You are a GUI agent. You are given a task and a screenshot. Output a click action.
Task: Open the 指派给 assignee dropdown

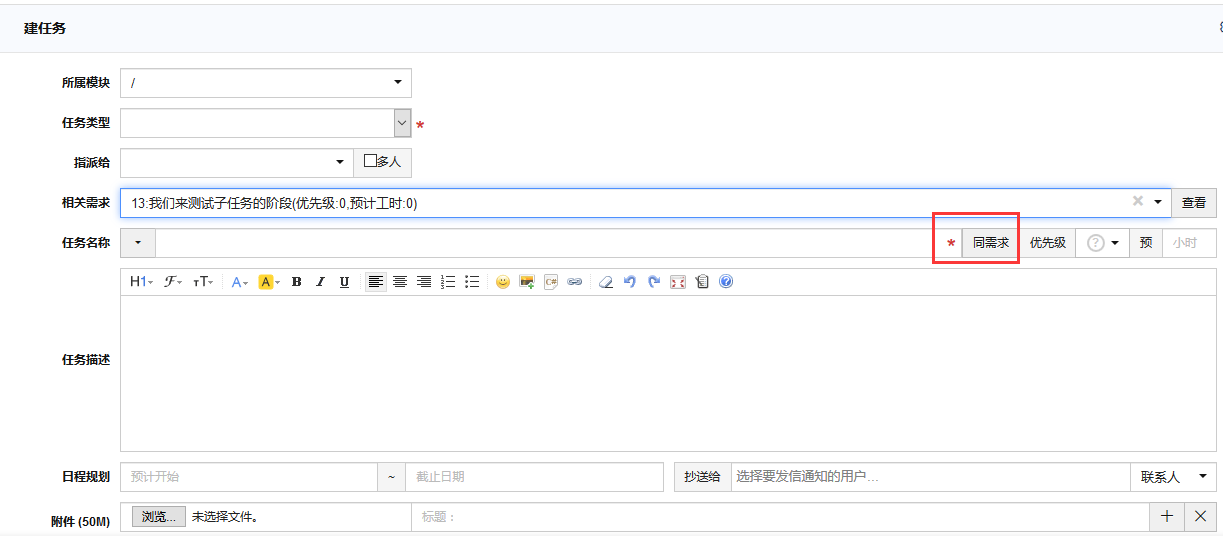point(237,162)
